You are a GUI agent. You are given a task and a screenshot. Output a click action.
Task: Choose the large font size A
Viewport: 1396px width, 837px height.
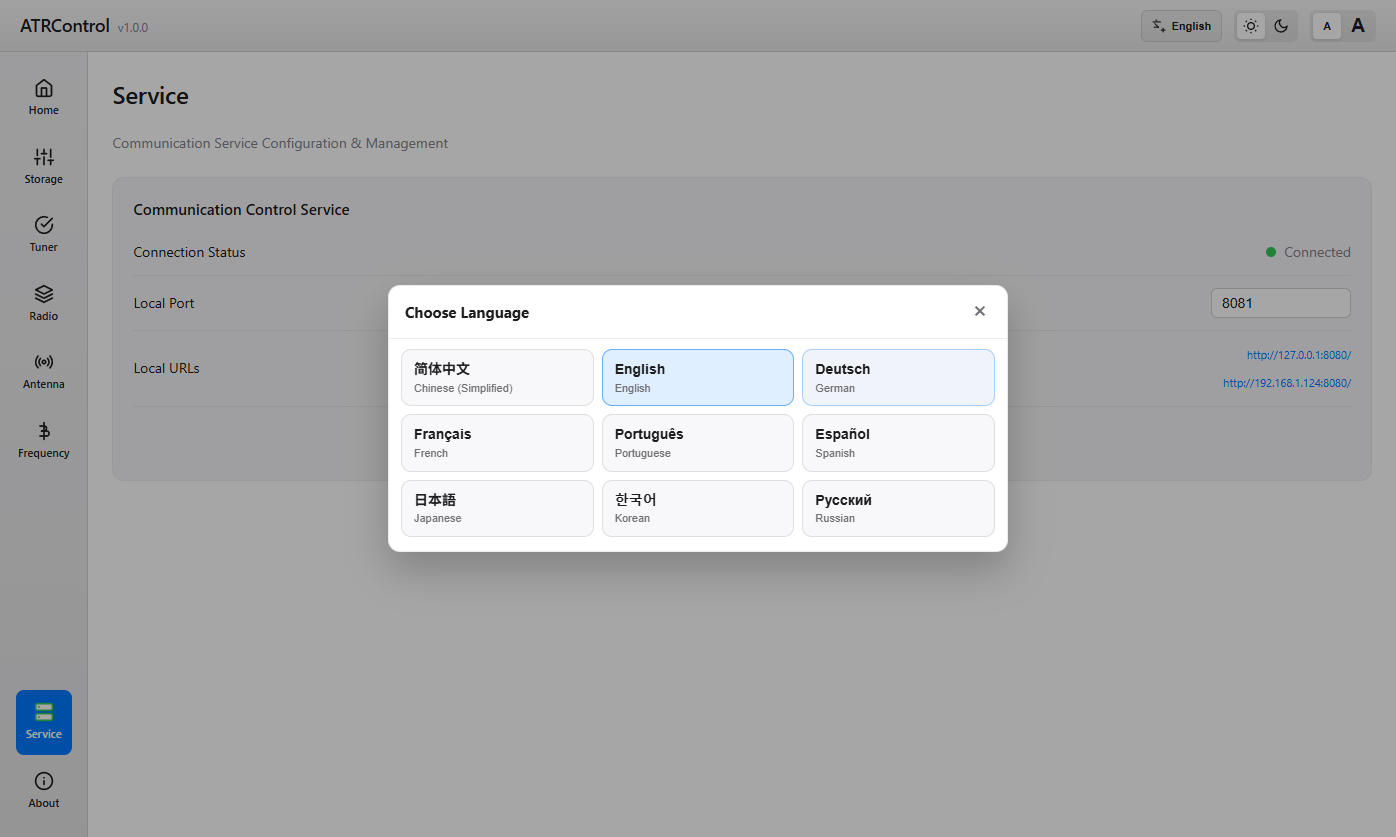click(1358, 26)
